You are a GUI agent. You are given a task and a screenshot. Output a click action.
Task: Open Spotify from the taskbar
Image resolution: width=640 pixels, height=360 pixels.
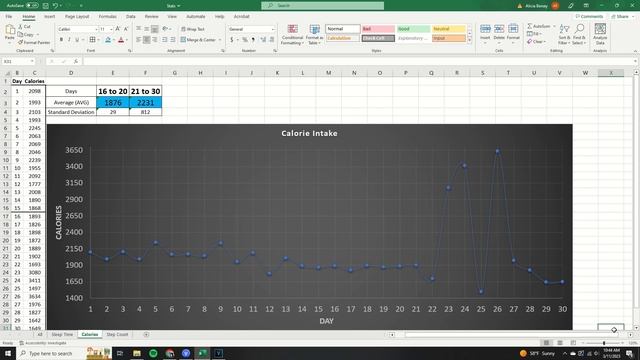(x=153, y=353)
